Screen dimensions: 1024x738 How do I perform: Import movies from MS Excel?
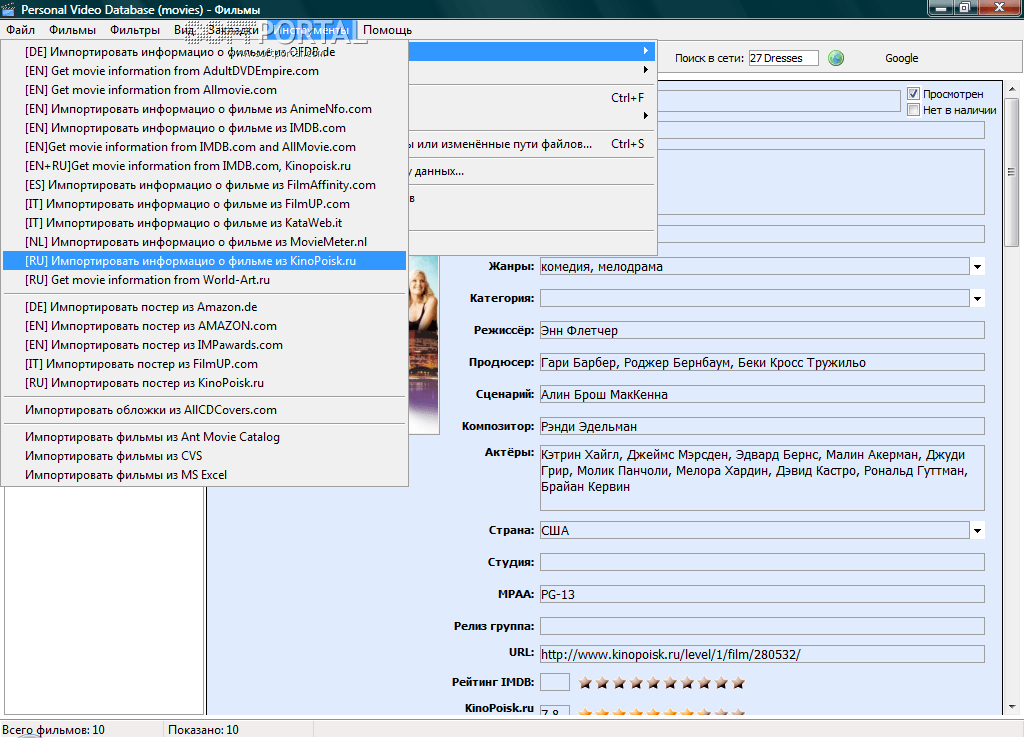click(x=204, y=475)
